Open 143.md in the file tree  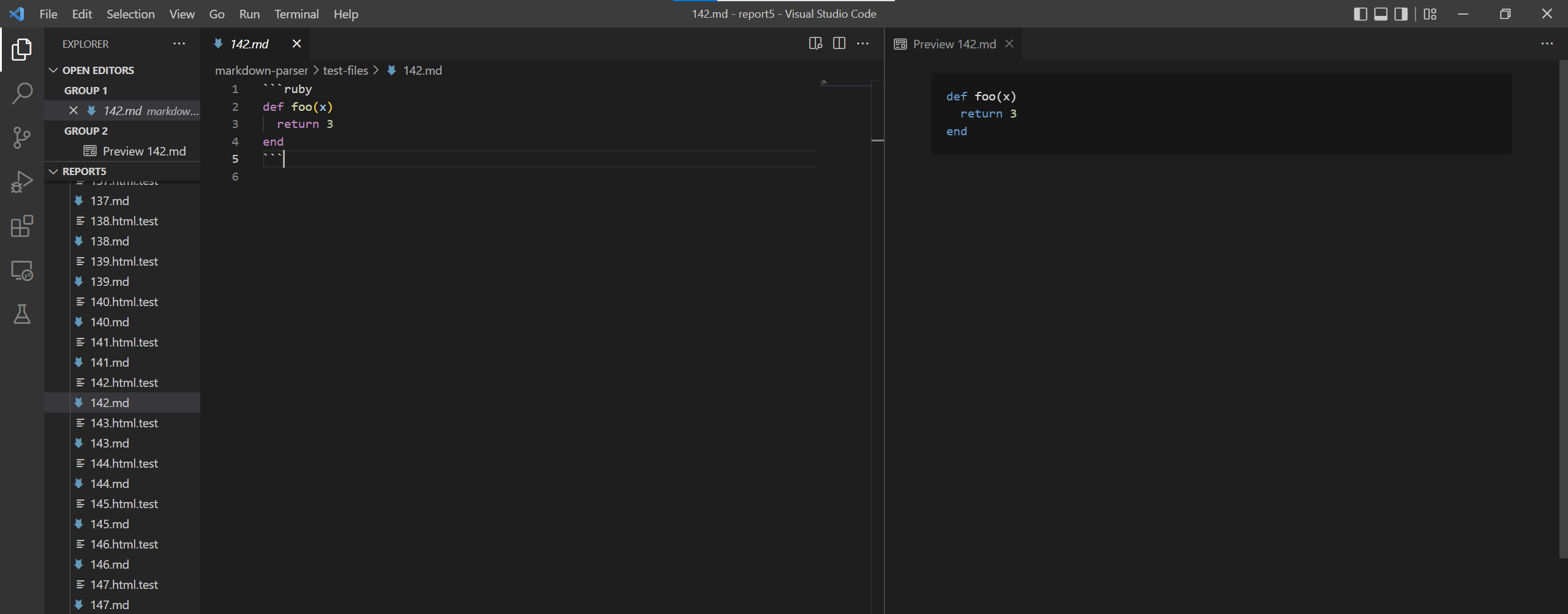[x=110, y=443]
